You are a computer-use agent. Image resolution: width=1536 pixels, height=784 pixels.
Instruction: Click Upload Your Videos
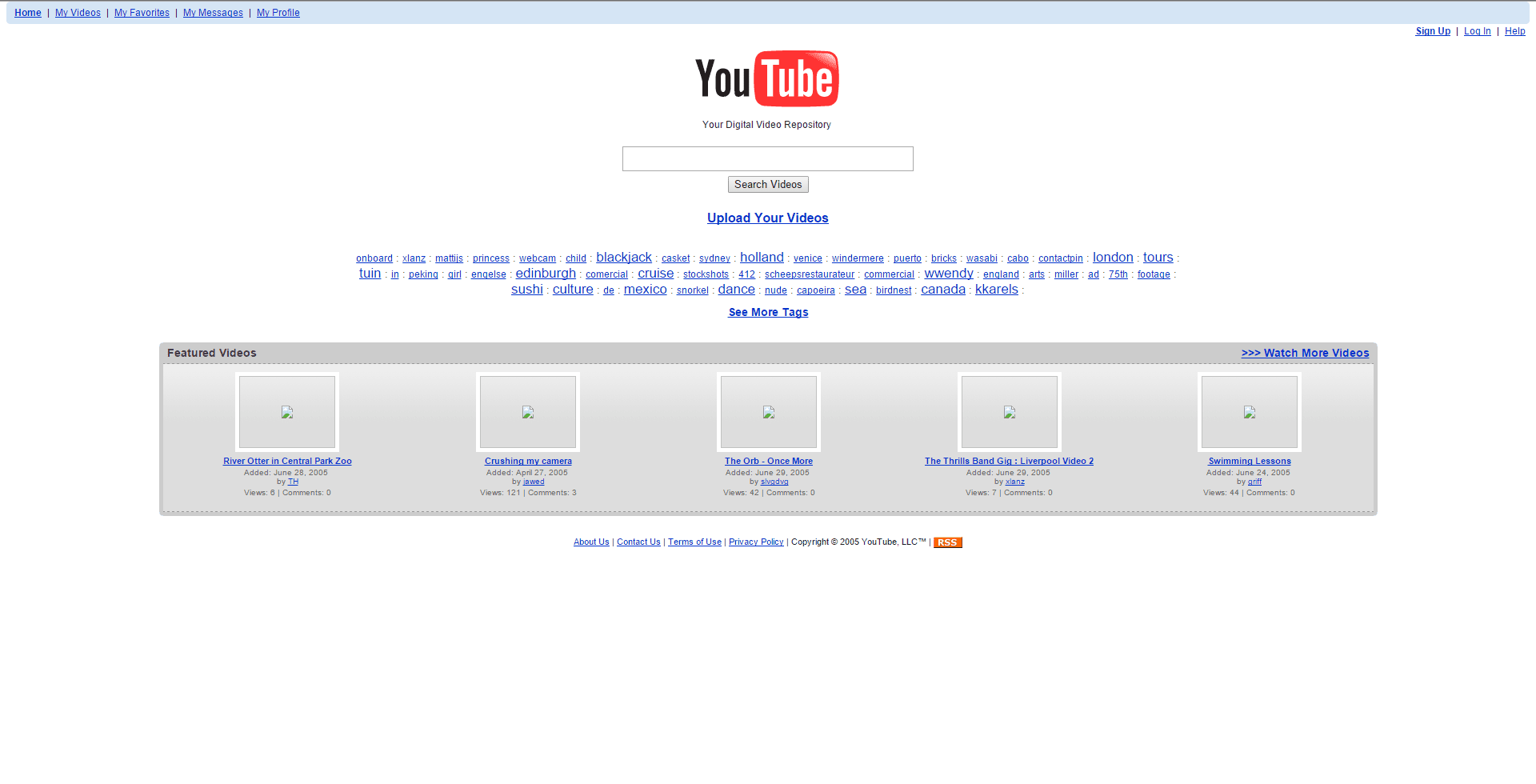(767, 218)
